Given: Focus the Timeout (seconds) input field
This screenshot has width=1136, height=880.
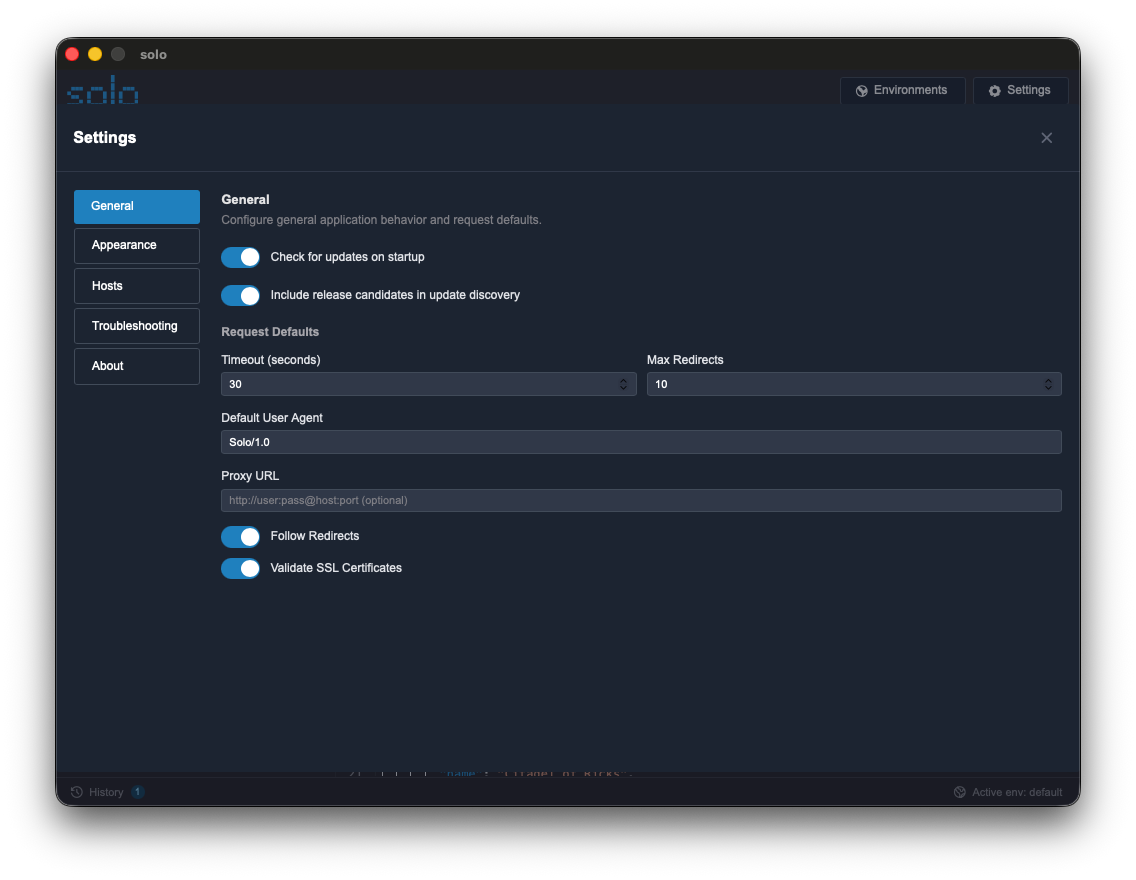Looking at the screenshot, I should (429, 384).
